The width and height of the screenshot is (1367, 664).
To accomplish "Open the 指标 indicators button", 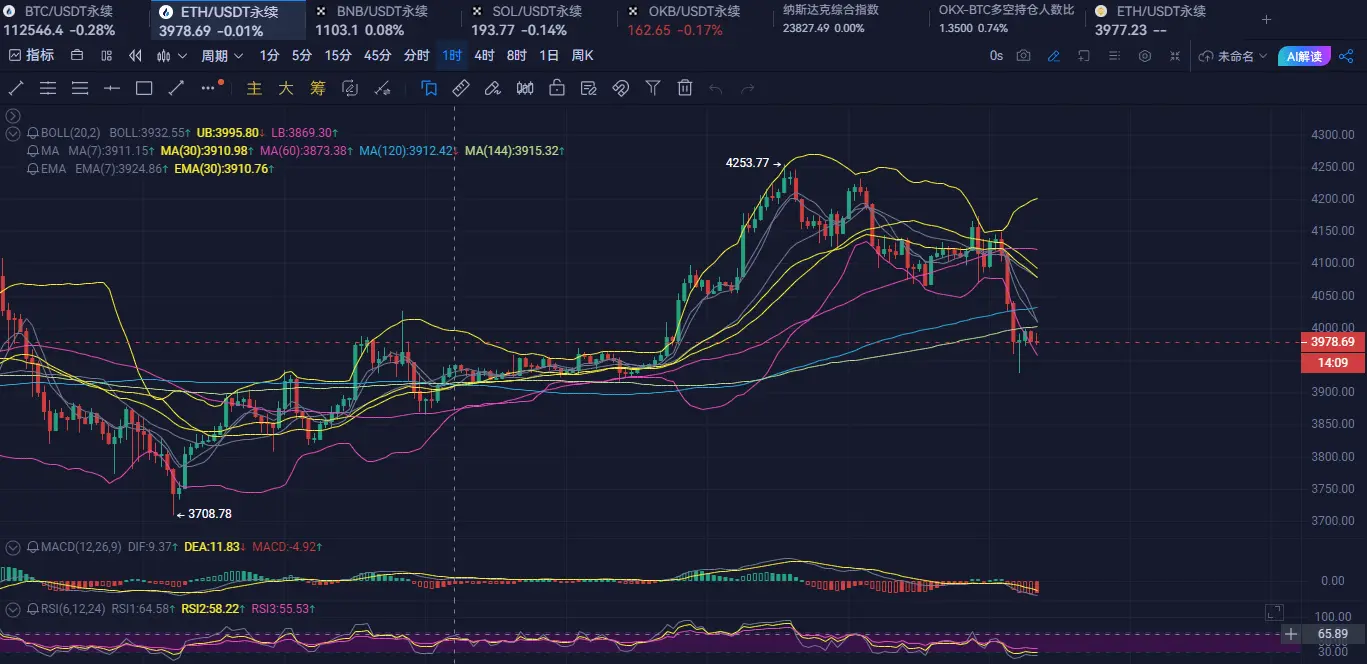I will point(31,56).
